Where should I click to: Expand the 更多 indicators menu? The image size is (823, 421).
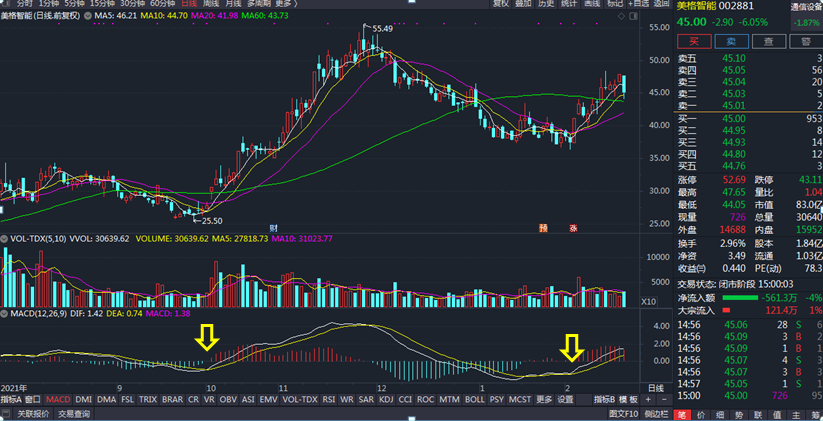click(x=544, y=399)
